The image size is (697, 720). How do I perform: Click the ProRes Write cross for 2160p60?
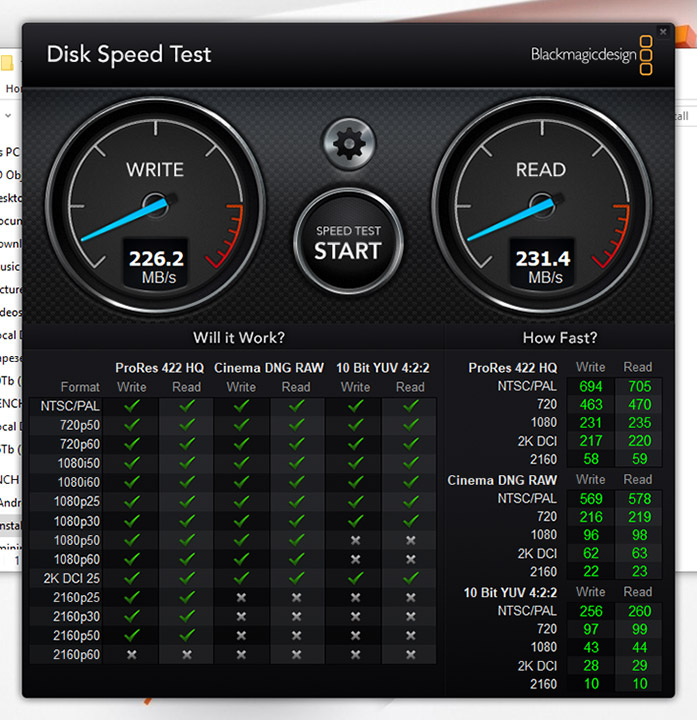(132, 654)
